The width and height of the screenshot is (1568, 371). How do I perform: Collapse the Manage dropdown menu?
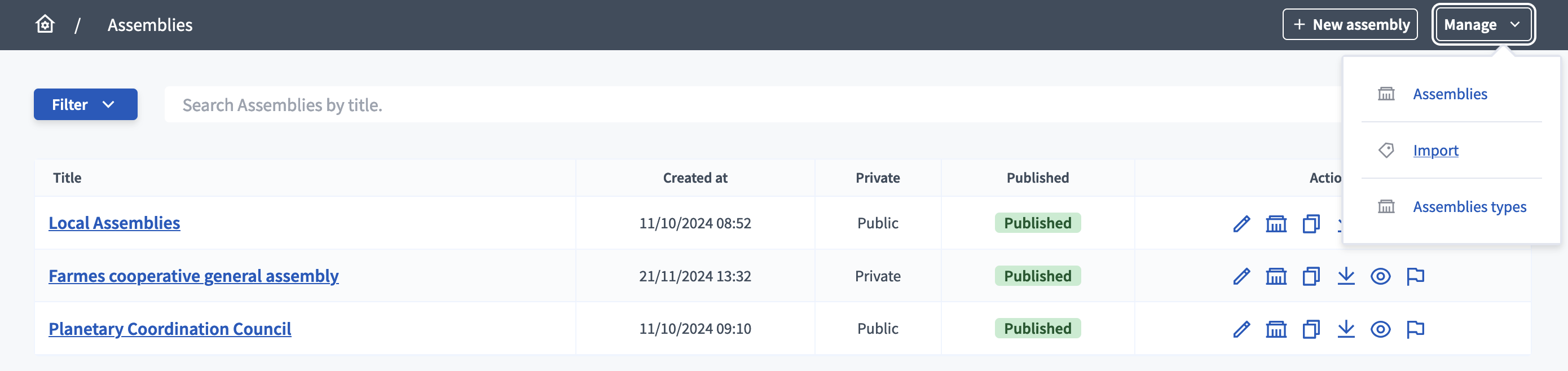[x=1483, y=25]
